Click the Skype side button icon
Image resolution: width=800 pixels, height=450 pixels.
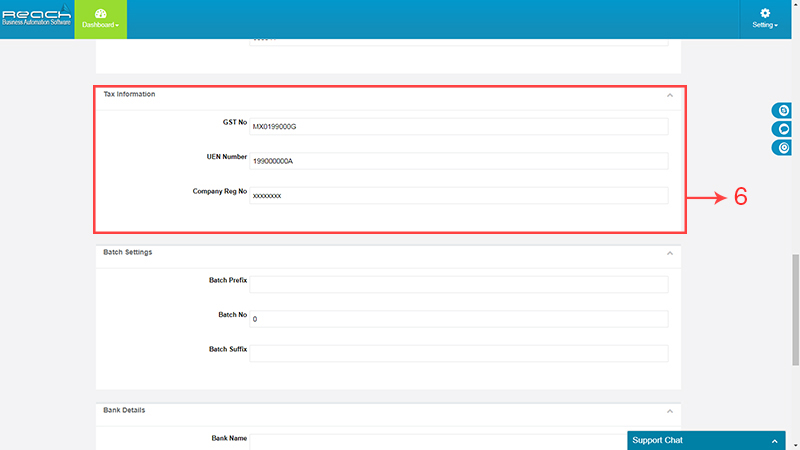click(783, 110)
